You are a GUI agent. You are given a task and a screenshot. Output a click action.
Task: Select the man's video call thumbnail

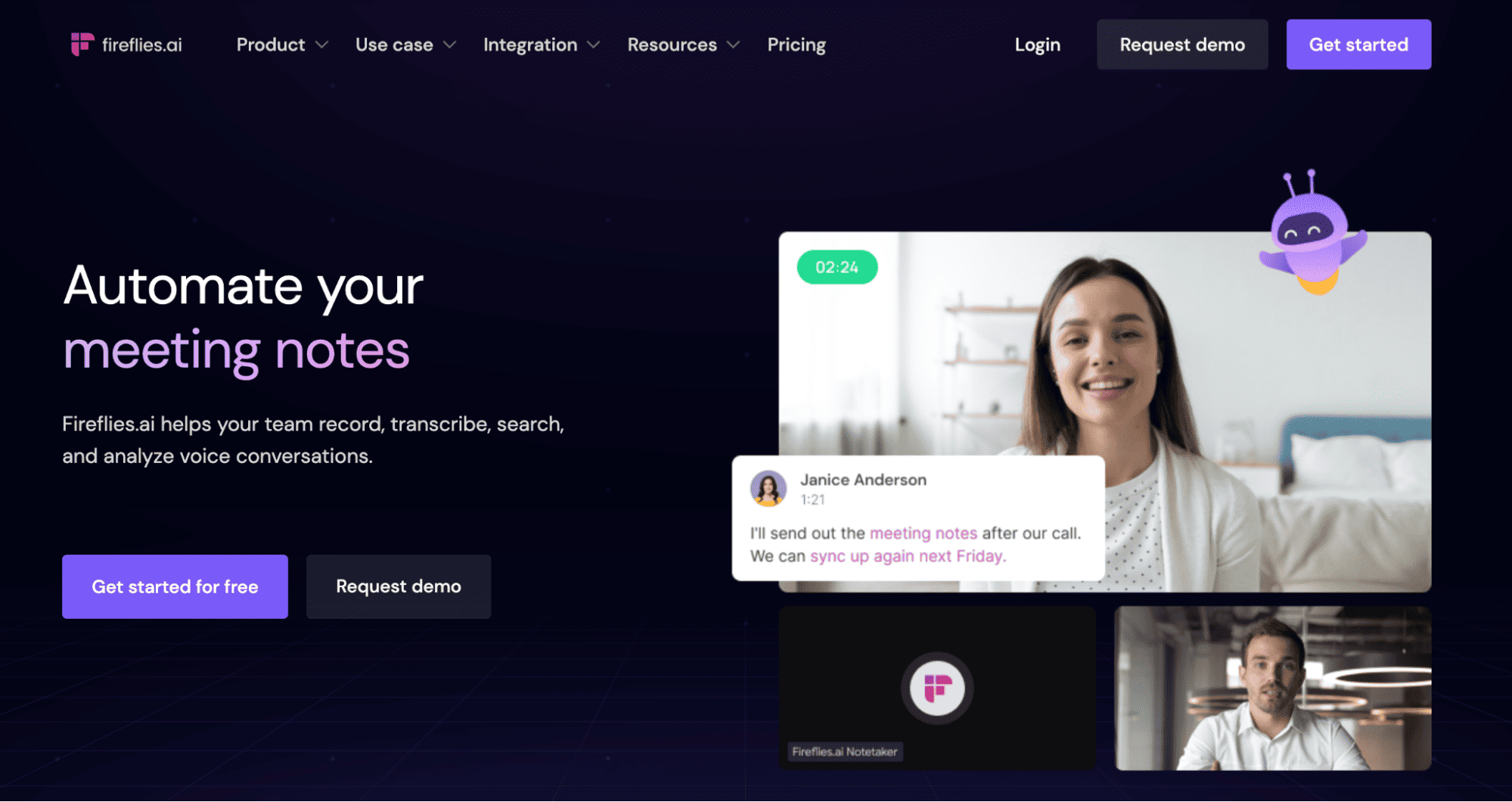click(x=1273, y=689)
